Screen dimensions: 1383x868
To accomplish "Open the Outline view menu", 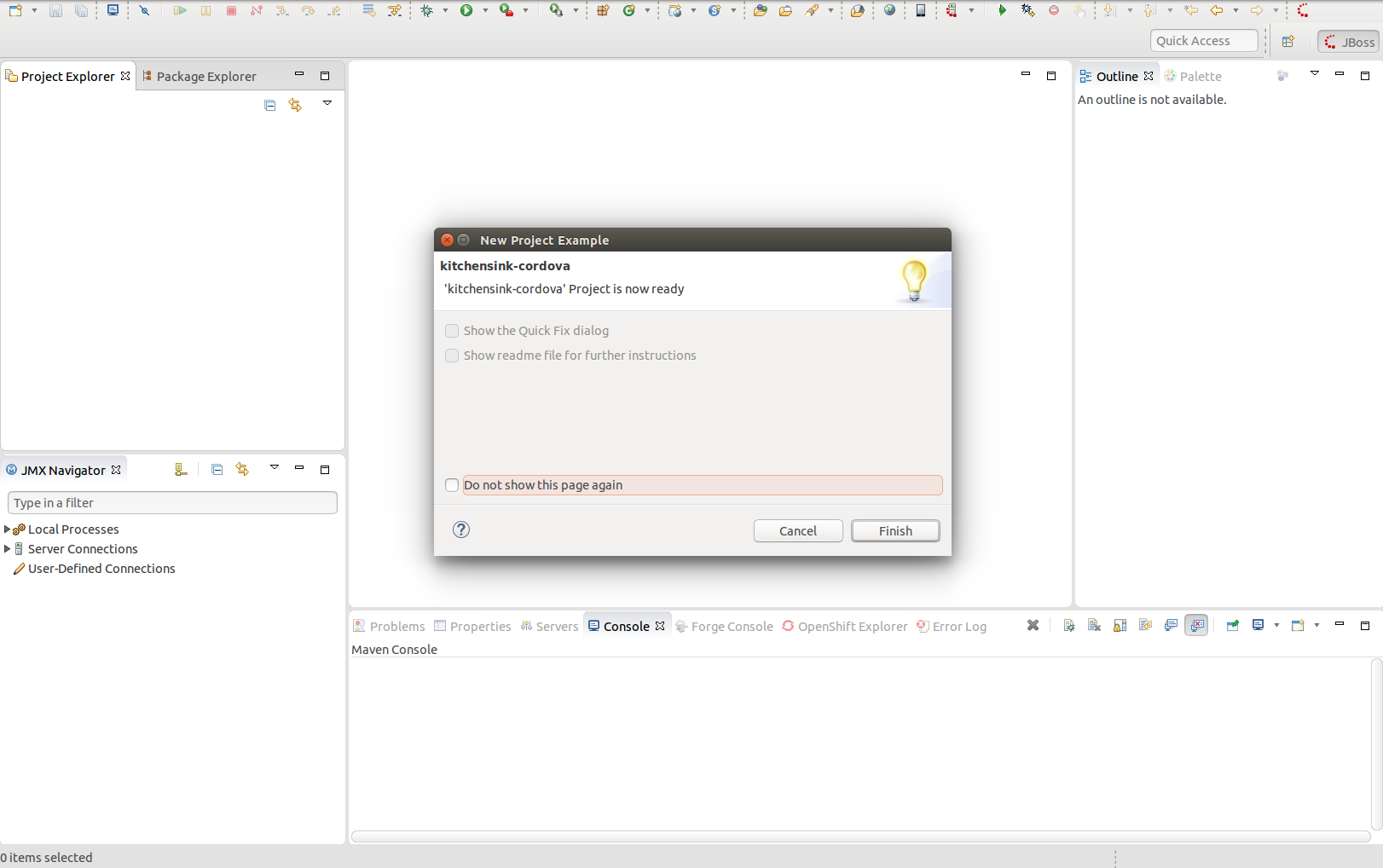I will coord(1315,73).
